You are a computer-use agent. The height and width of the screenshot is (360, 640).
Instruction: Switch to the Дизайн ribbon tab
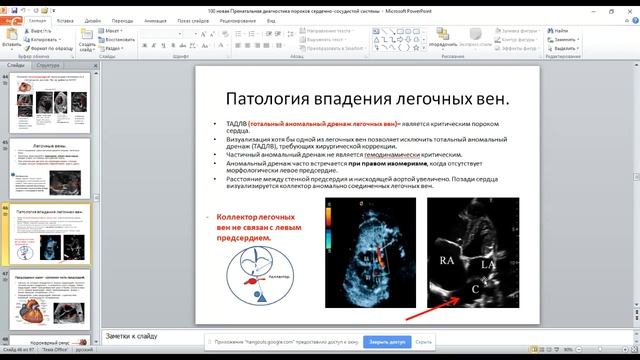point(93,21)
